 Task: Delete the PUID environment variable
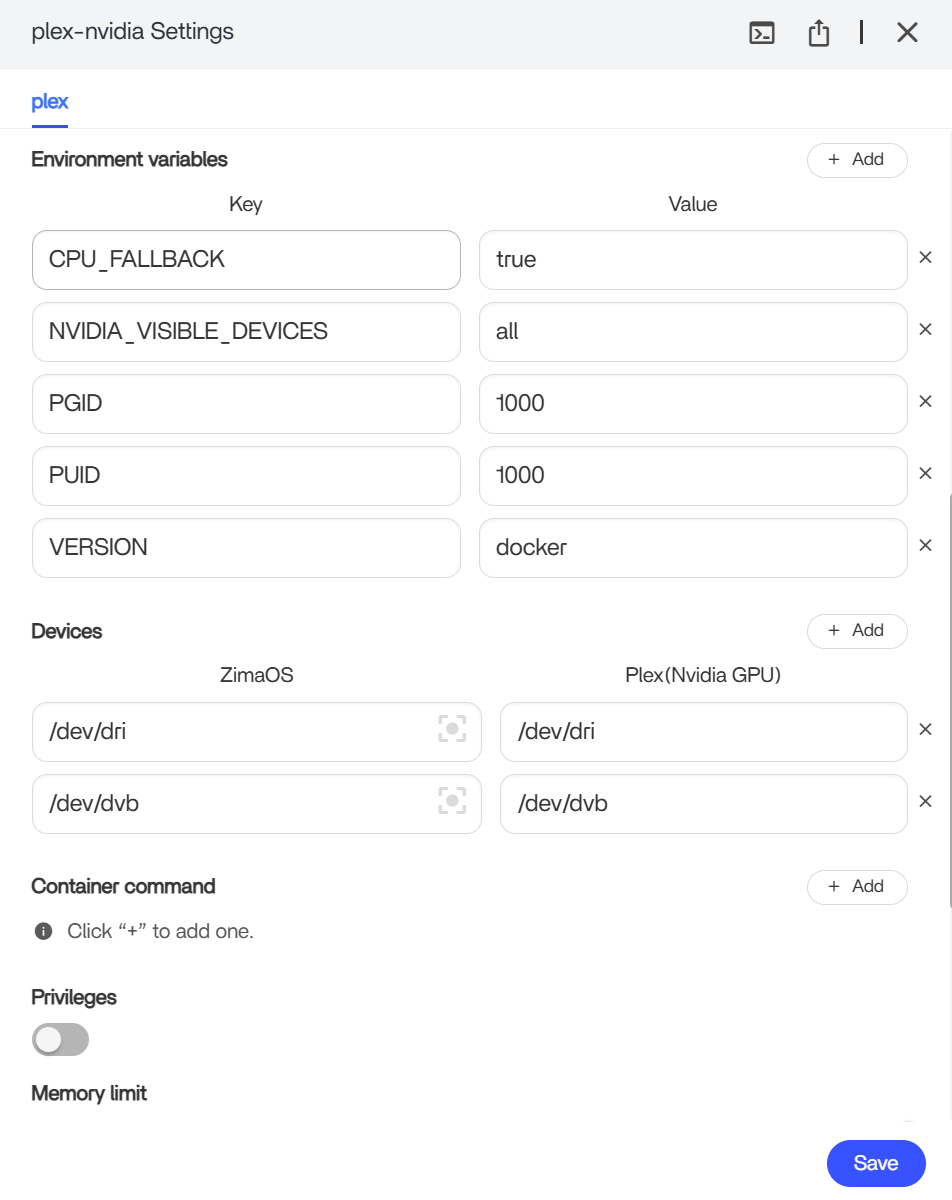point(925,474)
